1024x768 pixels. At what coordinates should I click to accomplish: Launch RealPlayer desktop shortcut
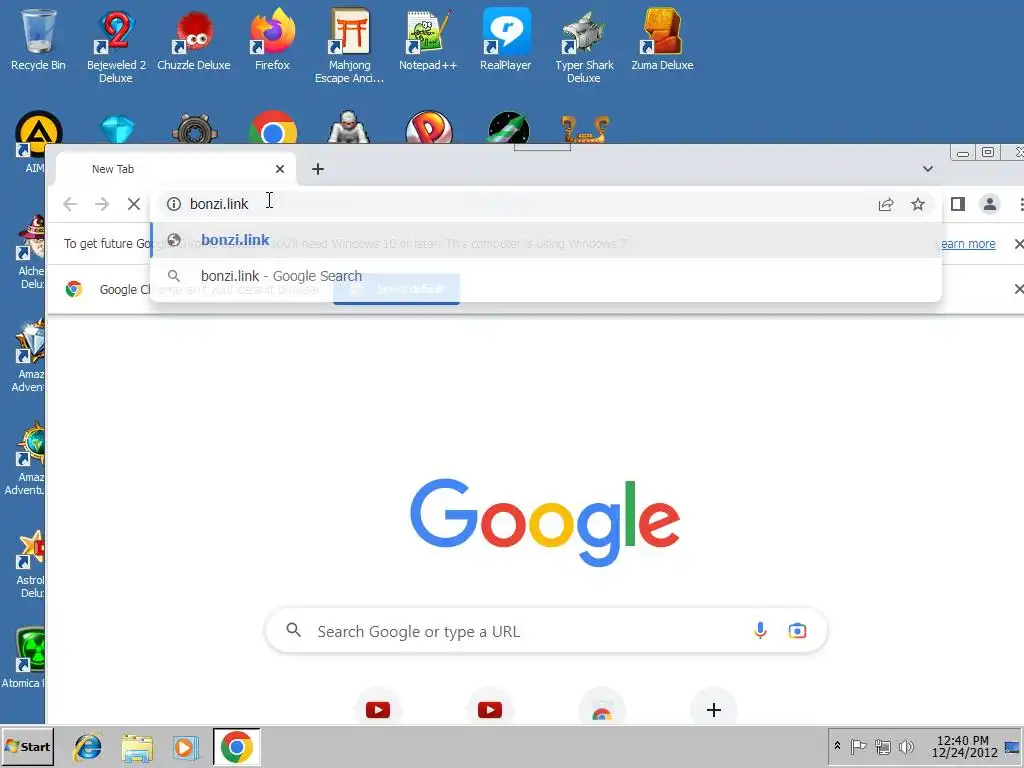[x=505, y=39]
